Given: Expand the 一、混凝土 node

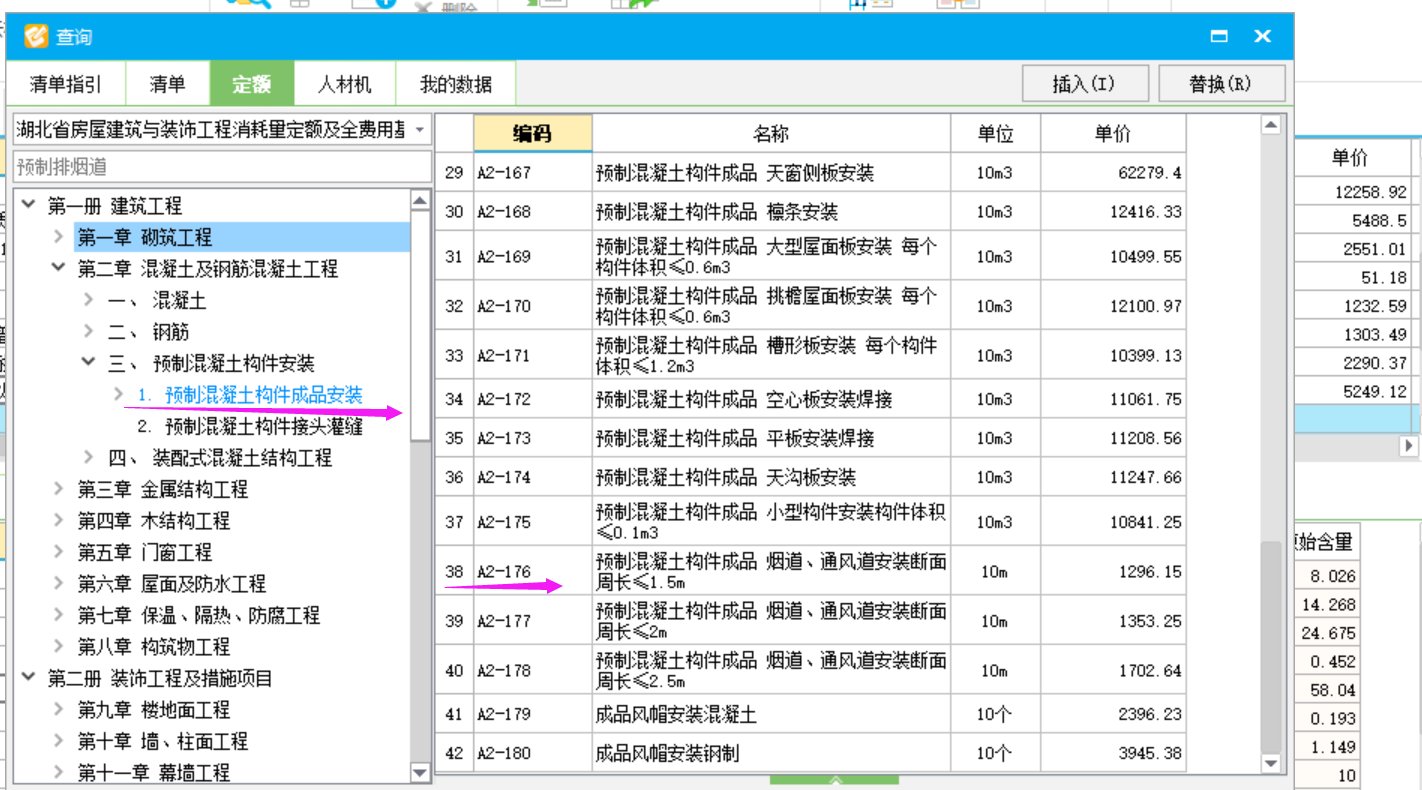Looking at the screenshot, I should (89, 300).
